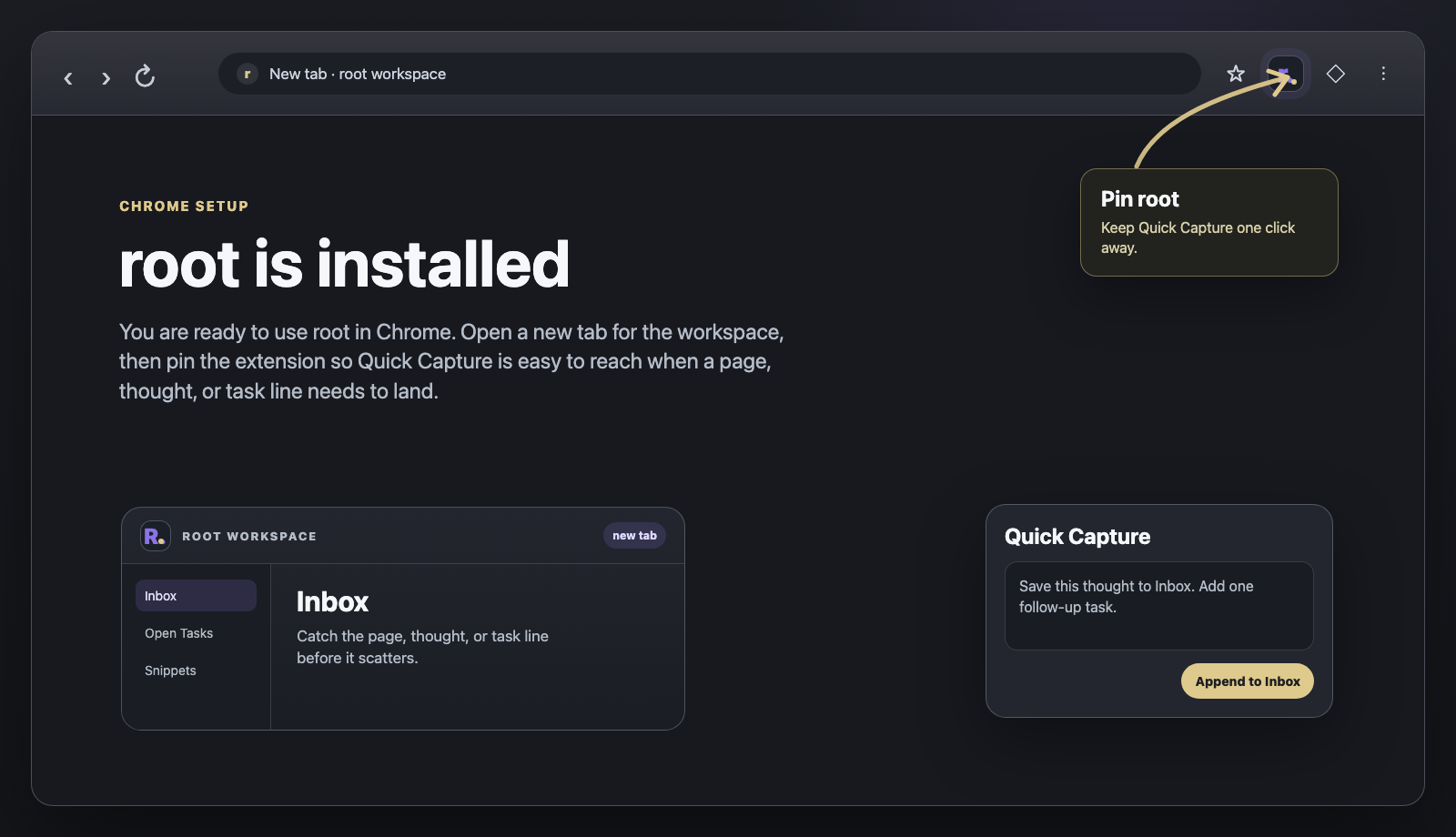Open the three-dot browser menu

click(x=1383, y=74)
